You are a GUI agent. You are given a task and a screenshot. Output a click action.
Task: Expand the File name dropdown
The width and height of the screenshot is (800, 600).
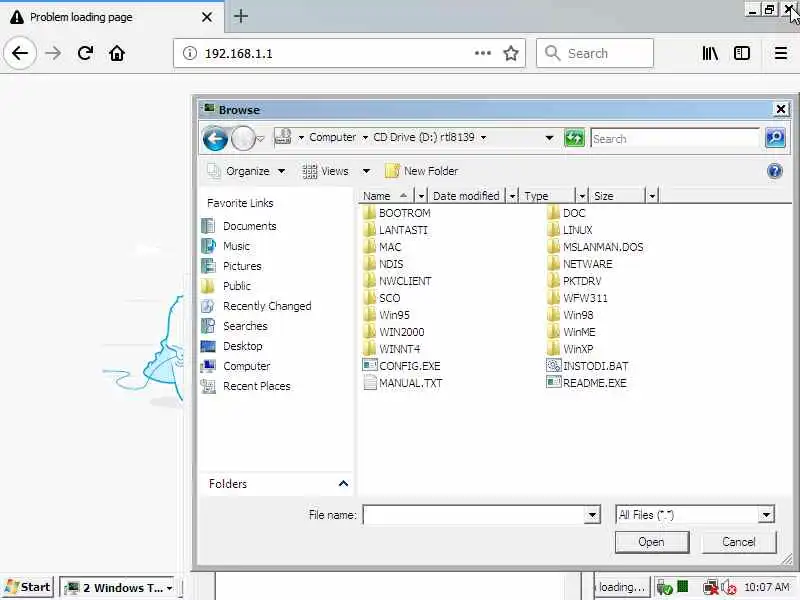(592, 515)
